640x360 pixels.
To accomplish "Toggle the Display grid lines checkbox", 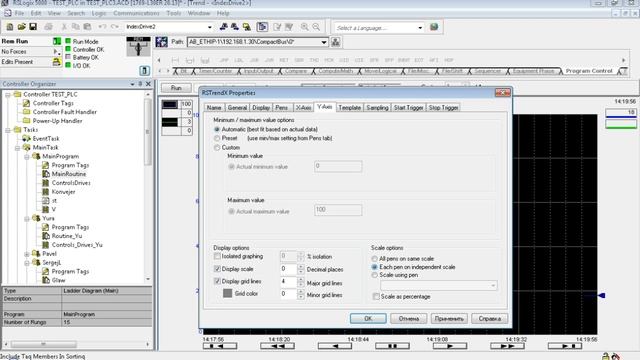I will coord(217,281).
